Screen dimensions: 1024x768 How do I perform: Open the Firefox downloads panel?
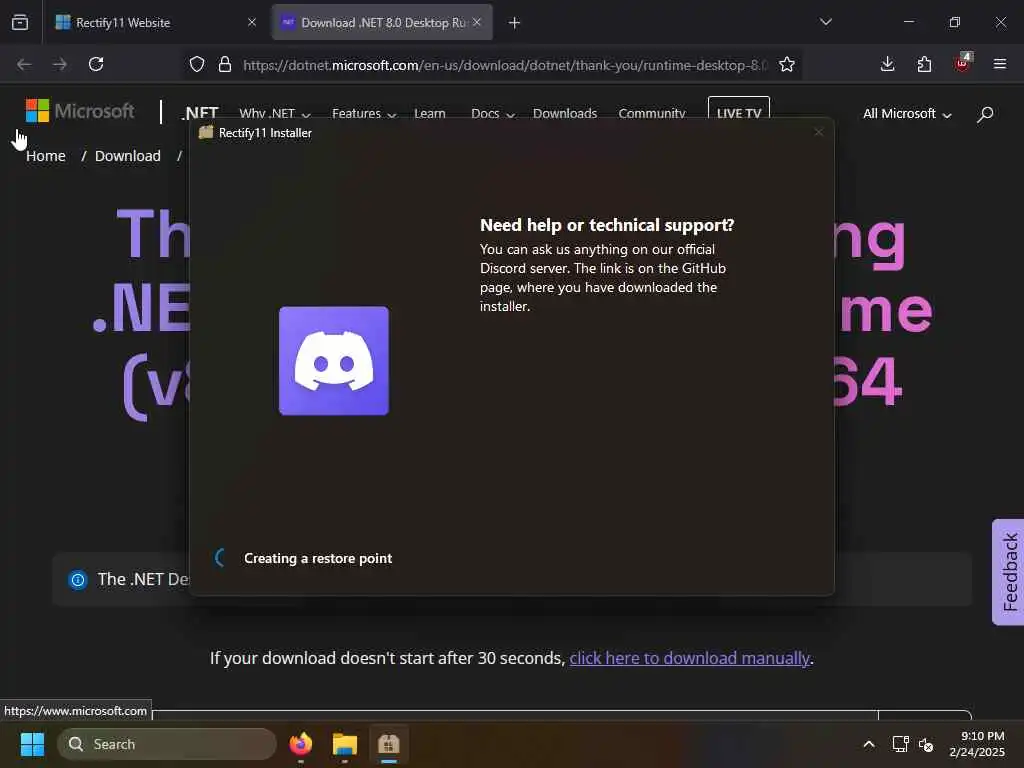[x=888, y=64]
